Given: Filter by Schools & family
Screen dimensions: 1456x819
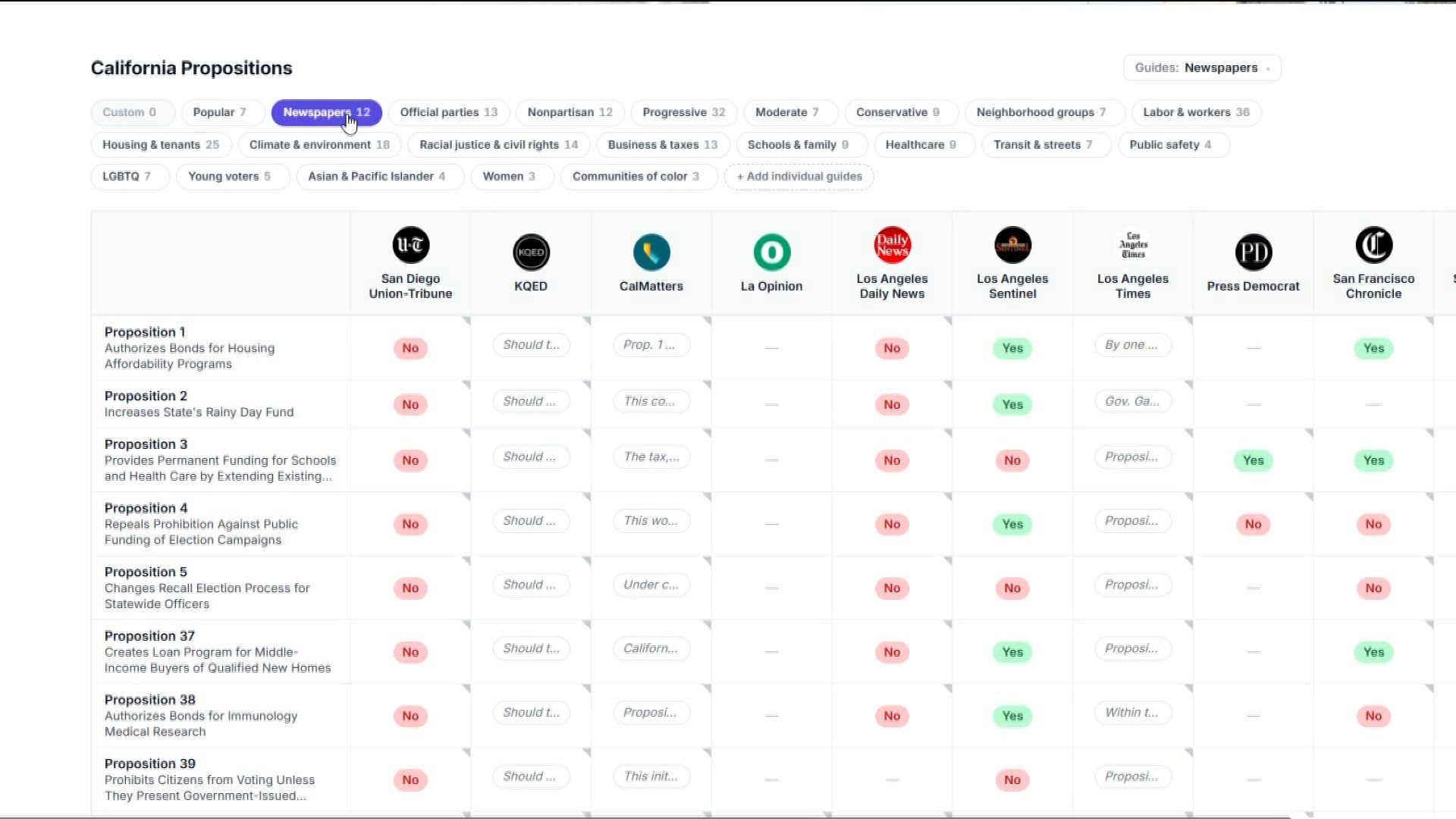Looking at the screenshot, I should click(x=802, y=145).
